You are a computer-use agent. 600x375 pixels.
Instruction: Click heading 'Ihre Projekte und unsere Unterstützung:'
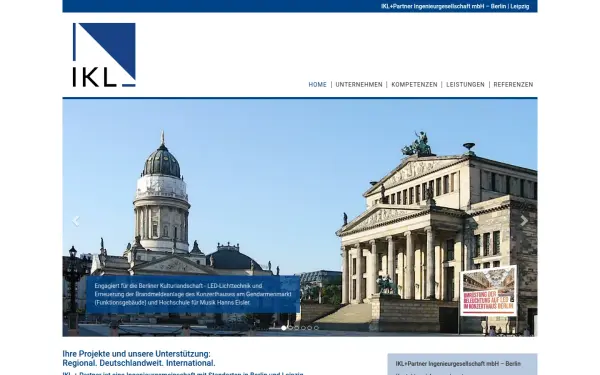click(x=136, y=354)
